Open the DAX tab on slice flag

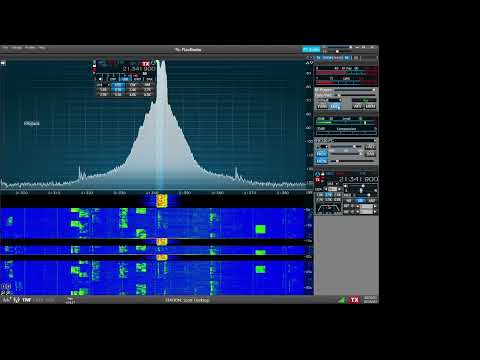point(149,79)
